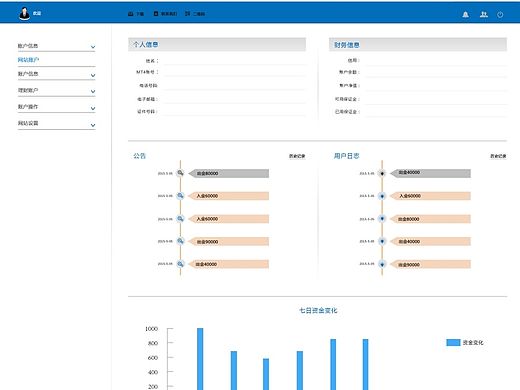
Task: Click the 资金变化 blue legend swatch
Action: (453, 342)
